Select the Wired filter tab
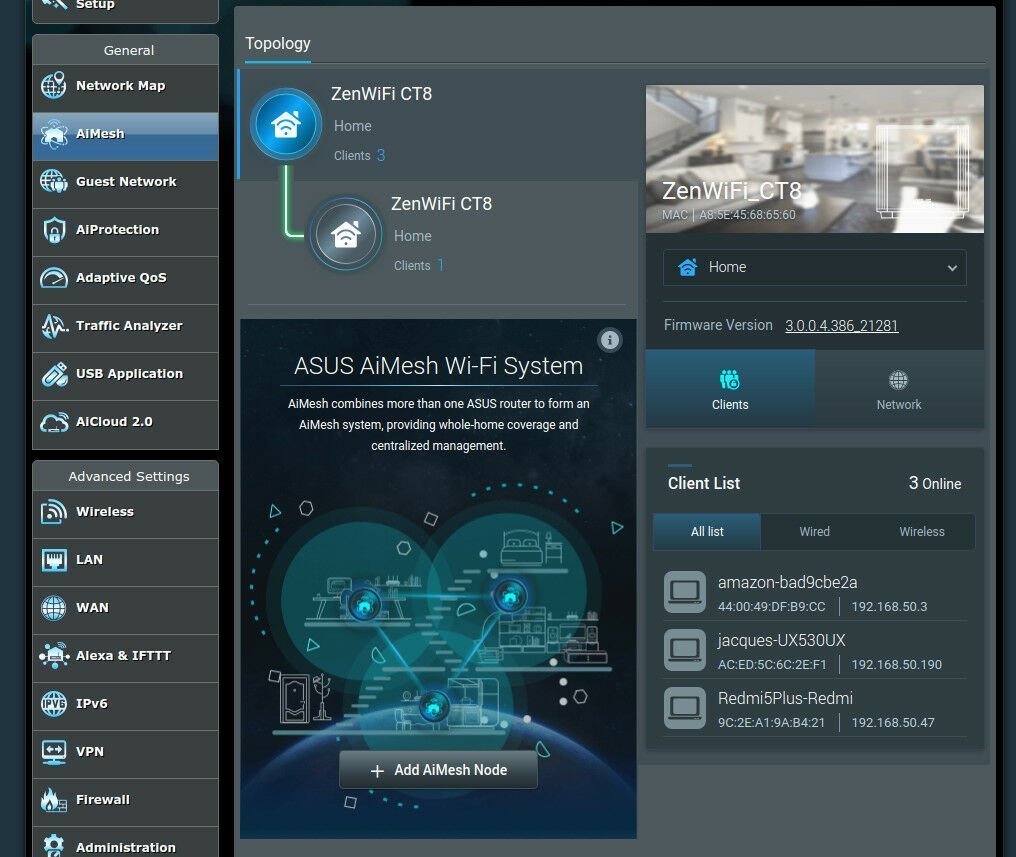This screenshot has height=857, width=1016. 814,532
